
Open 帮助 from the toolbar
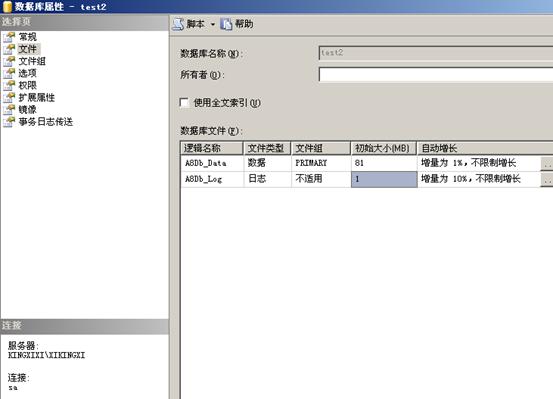point(237,24)
